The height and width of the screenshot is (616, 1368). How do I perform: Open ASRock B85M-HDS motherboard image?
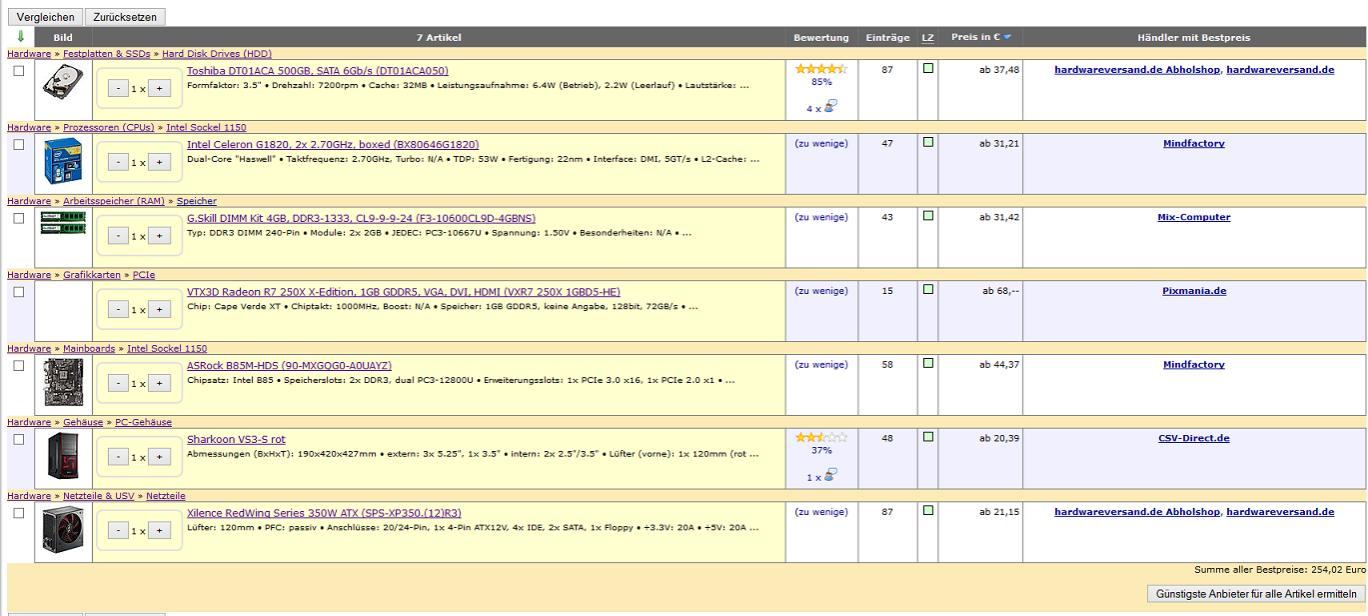pos(63,384)
